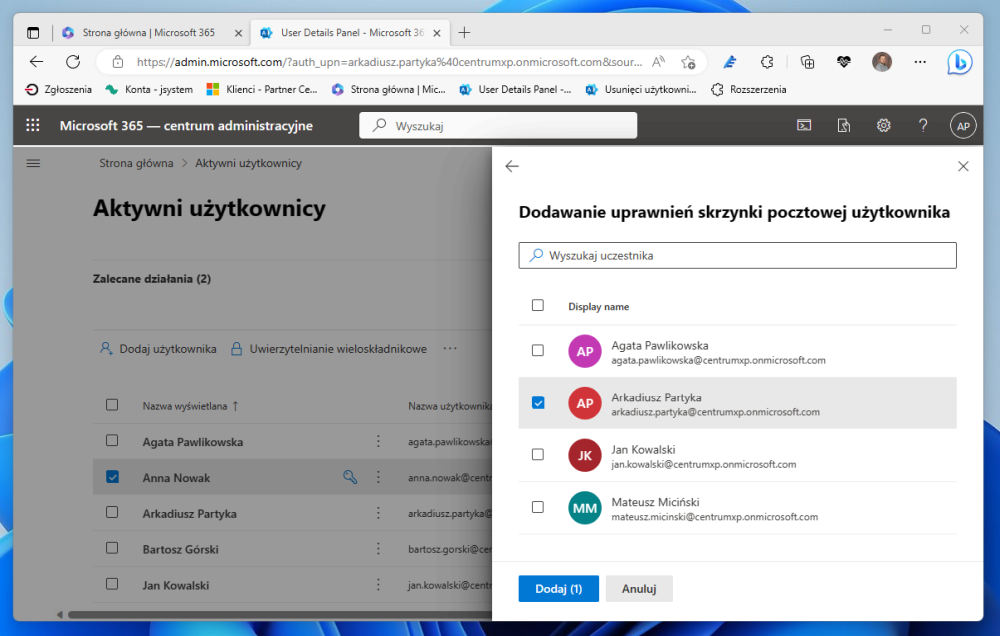Go back using the panel's back arrow

point(512,166)
